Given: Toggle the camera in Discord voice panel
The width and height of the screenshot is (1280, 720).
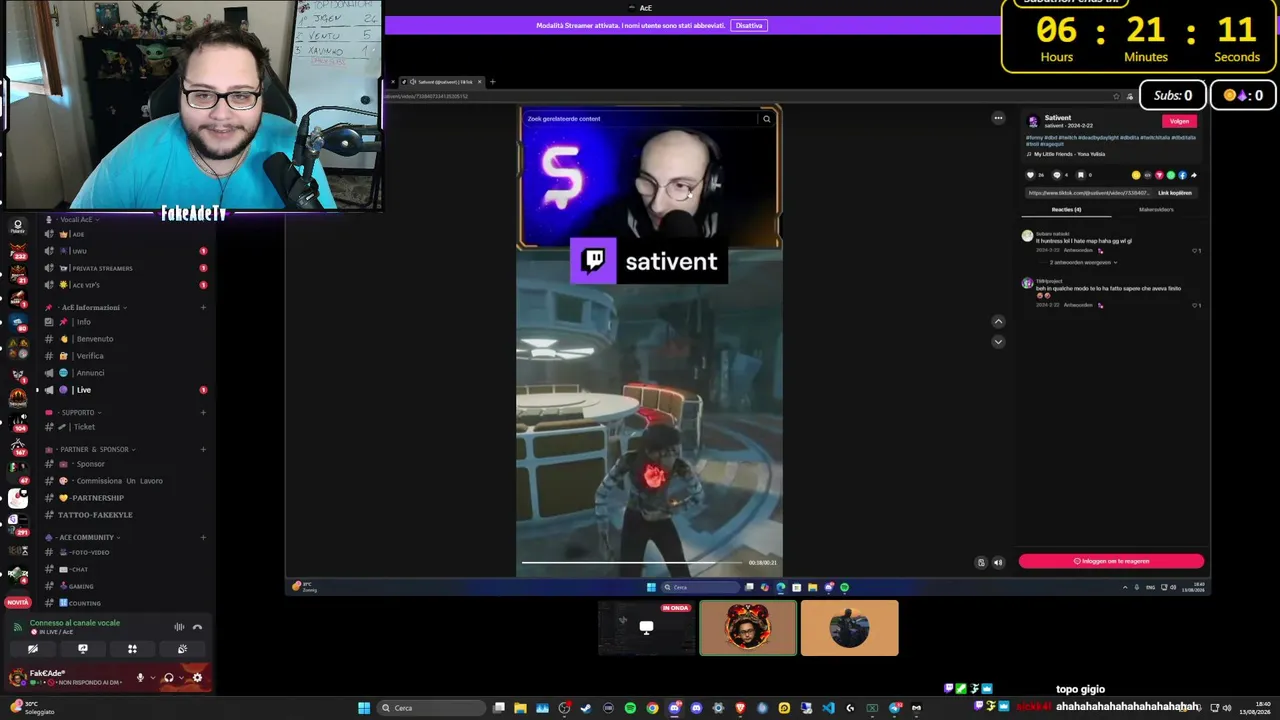Looking at the screenshot, I should pyautogui.click(x=33, y=649).
